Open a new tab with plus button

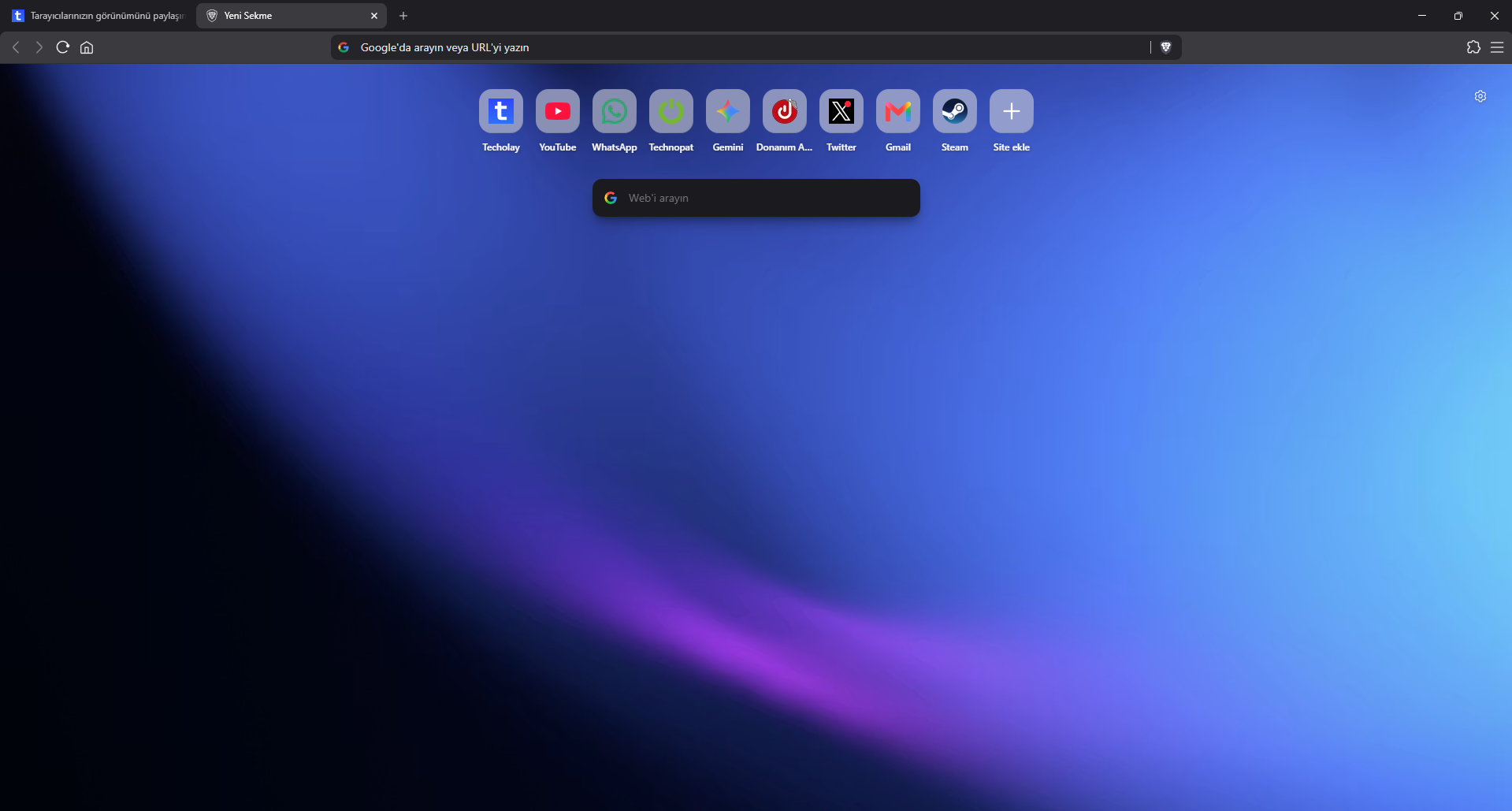403,16
